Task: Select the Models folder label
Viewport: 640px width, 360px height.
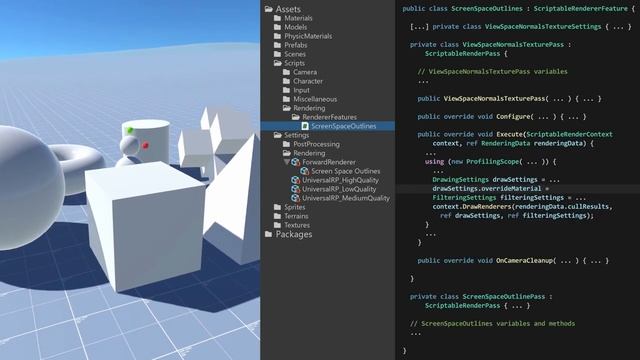Action: click(296, 27)
